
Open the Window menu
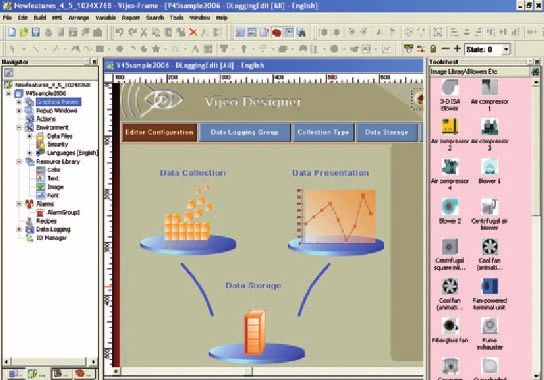199,17
